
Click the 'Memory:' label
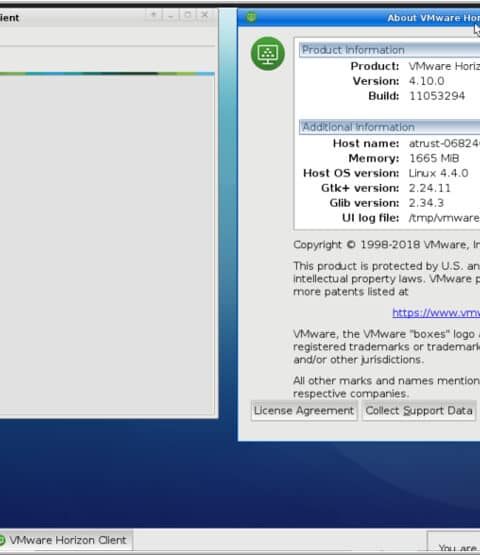[x=374, y=158]
